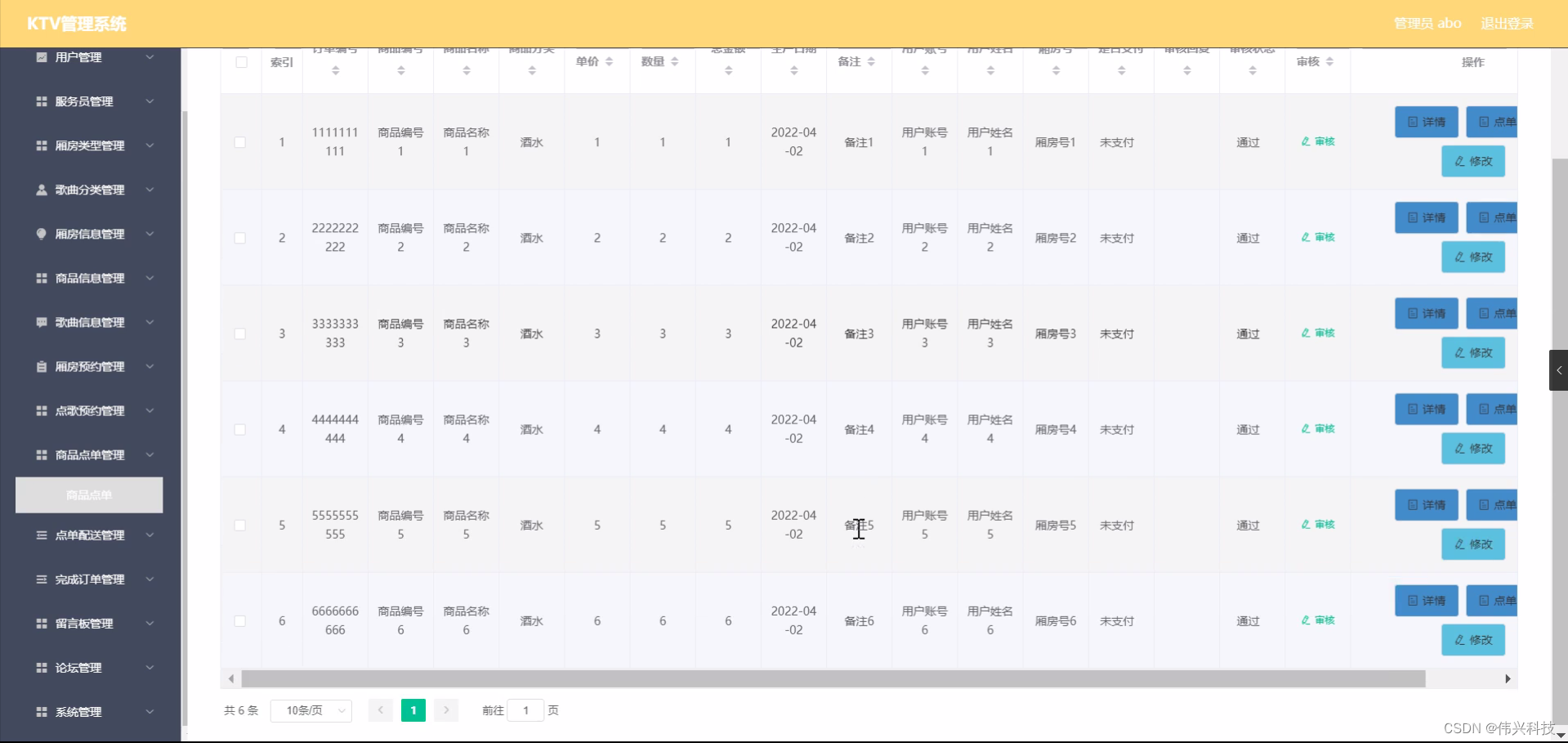Click the 点单配送管理 list icon
The width and height of the screenshot is (1568, 743).
click(40, 535)
